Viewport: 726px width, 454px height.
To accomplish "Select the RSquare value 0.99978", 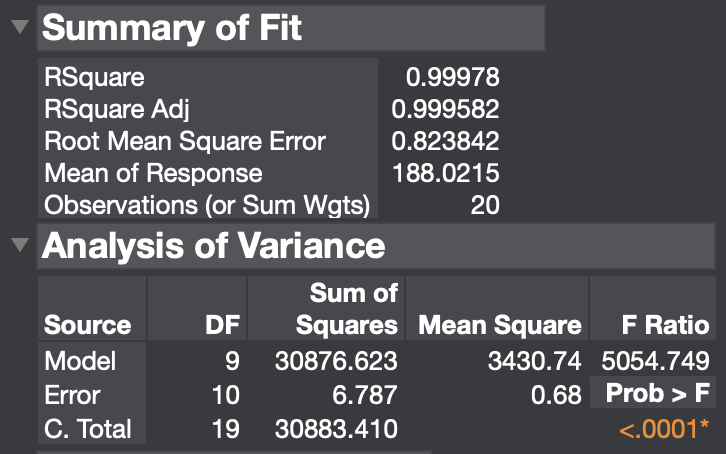I will (x=452, y=77).
